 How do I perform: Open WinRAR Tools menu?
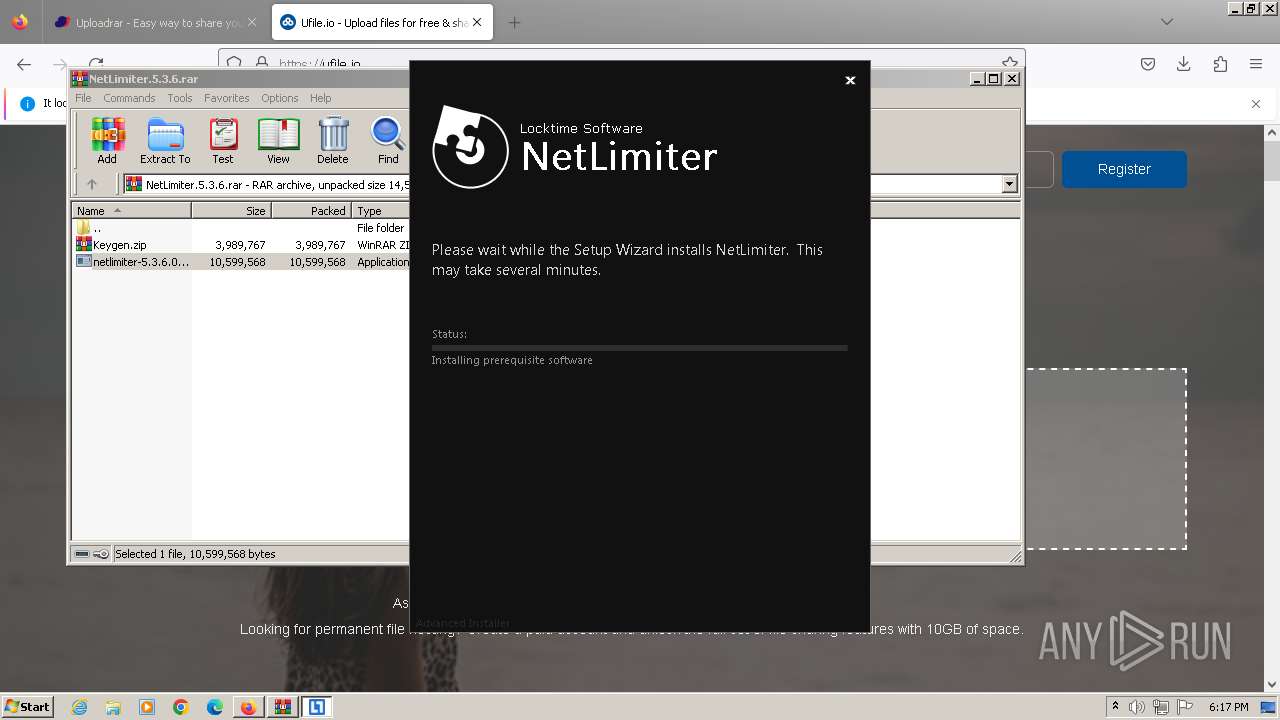point(180,98)
